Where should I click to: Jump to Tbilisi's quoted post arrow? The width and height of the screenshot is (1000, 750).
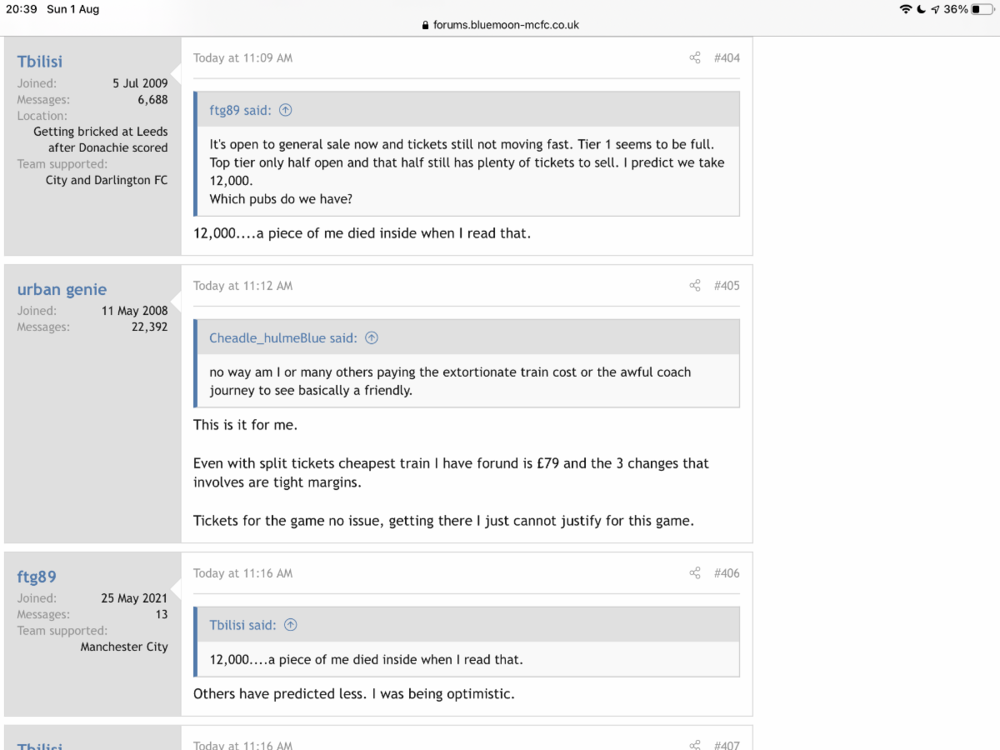[291, 625]
